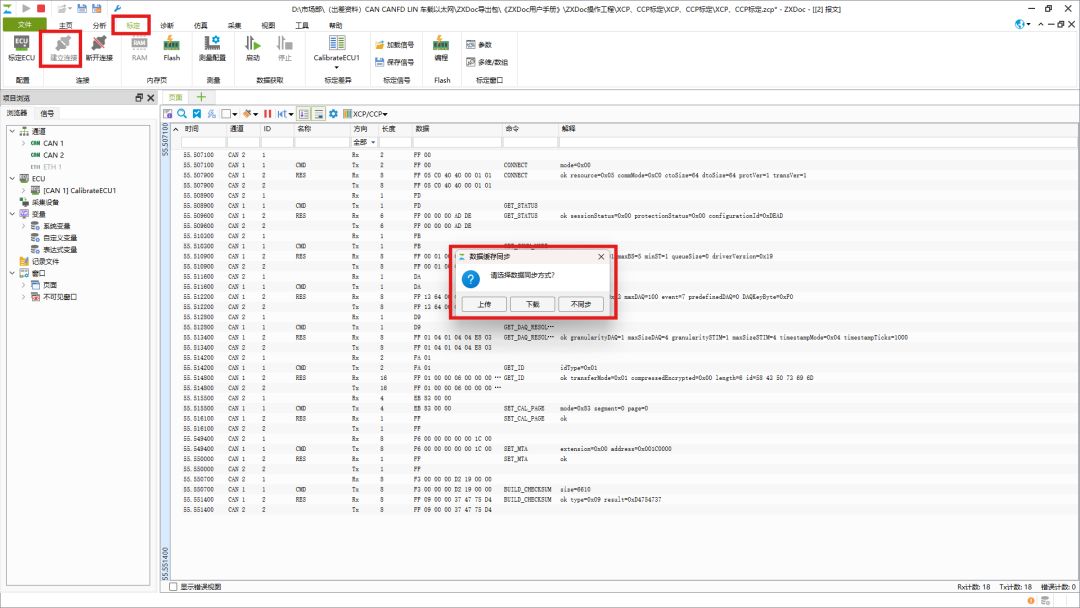Switch to the 信号 panel tab

click(47, 113)
